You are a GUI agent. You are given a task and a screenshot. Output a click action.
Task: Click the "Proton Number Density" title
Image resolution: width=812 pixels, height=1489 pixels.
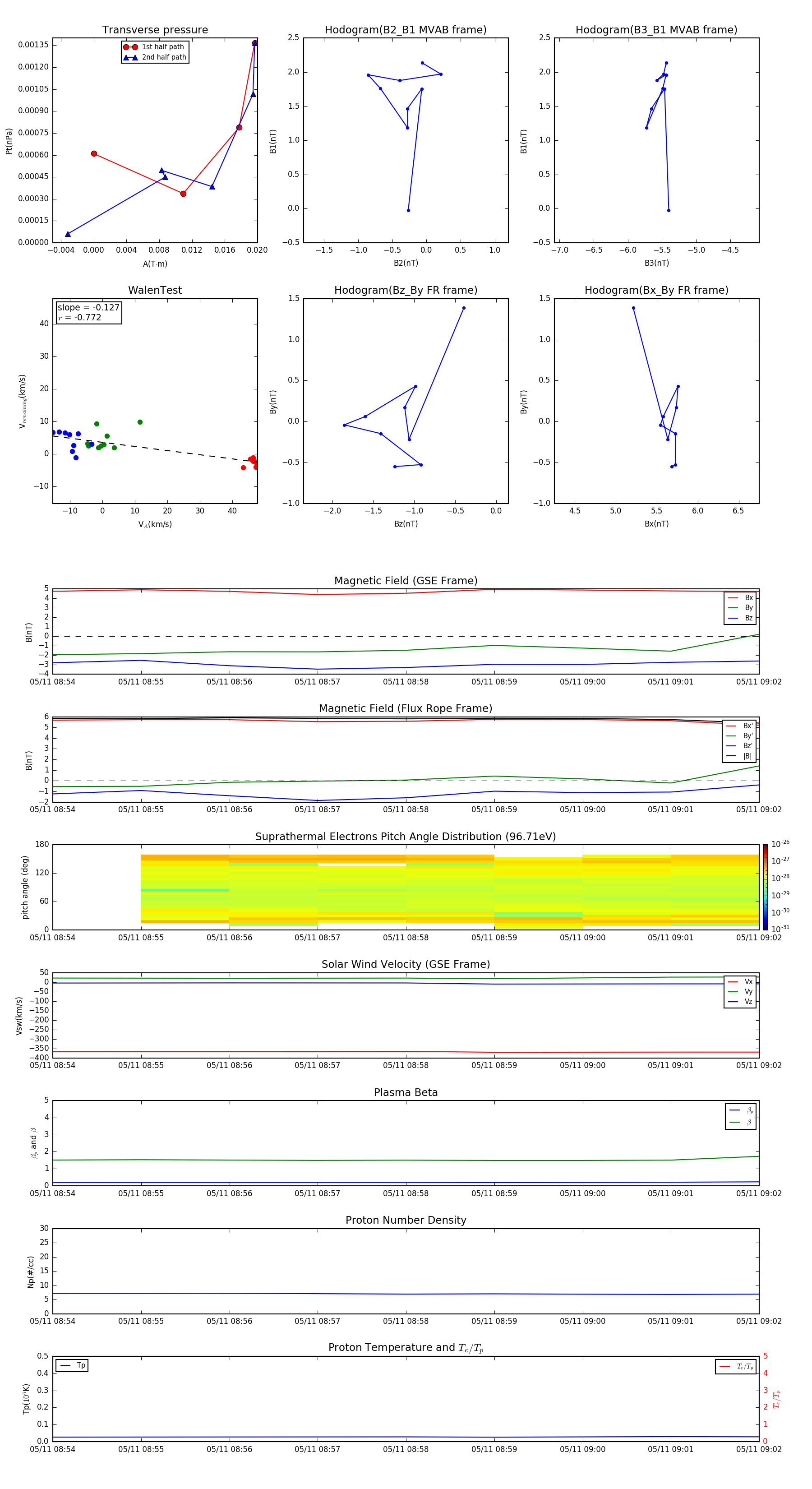click(406, 1220)
